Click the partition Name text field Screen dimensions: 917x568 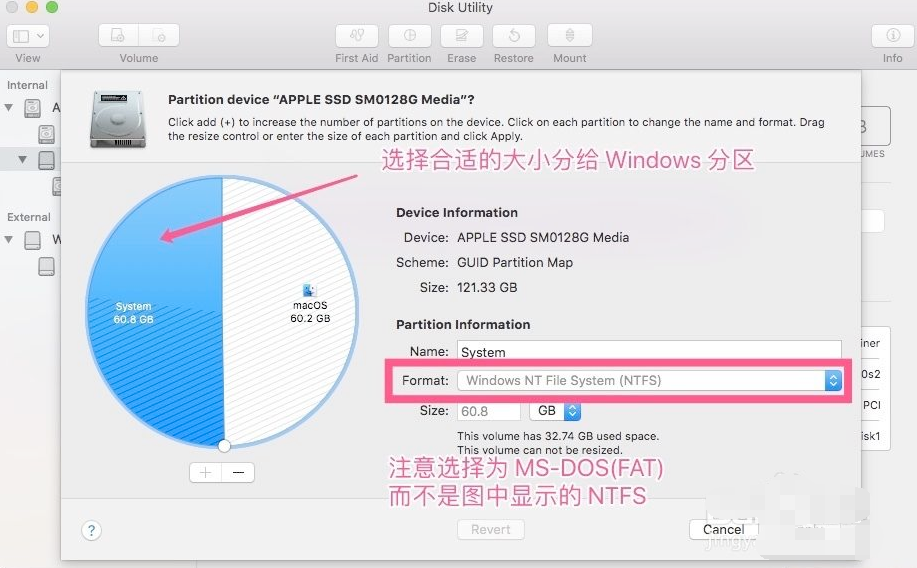tap(649, 352)
